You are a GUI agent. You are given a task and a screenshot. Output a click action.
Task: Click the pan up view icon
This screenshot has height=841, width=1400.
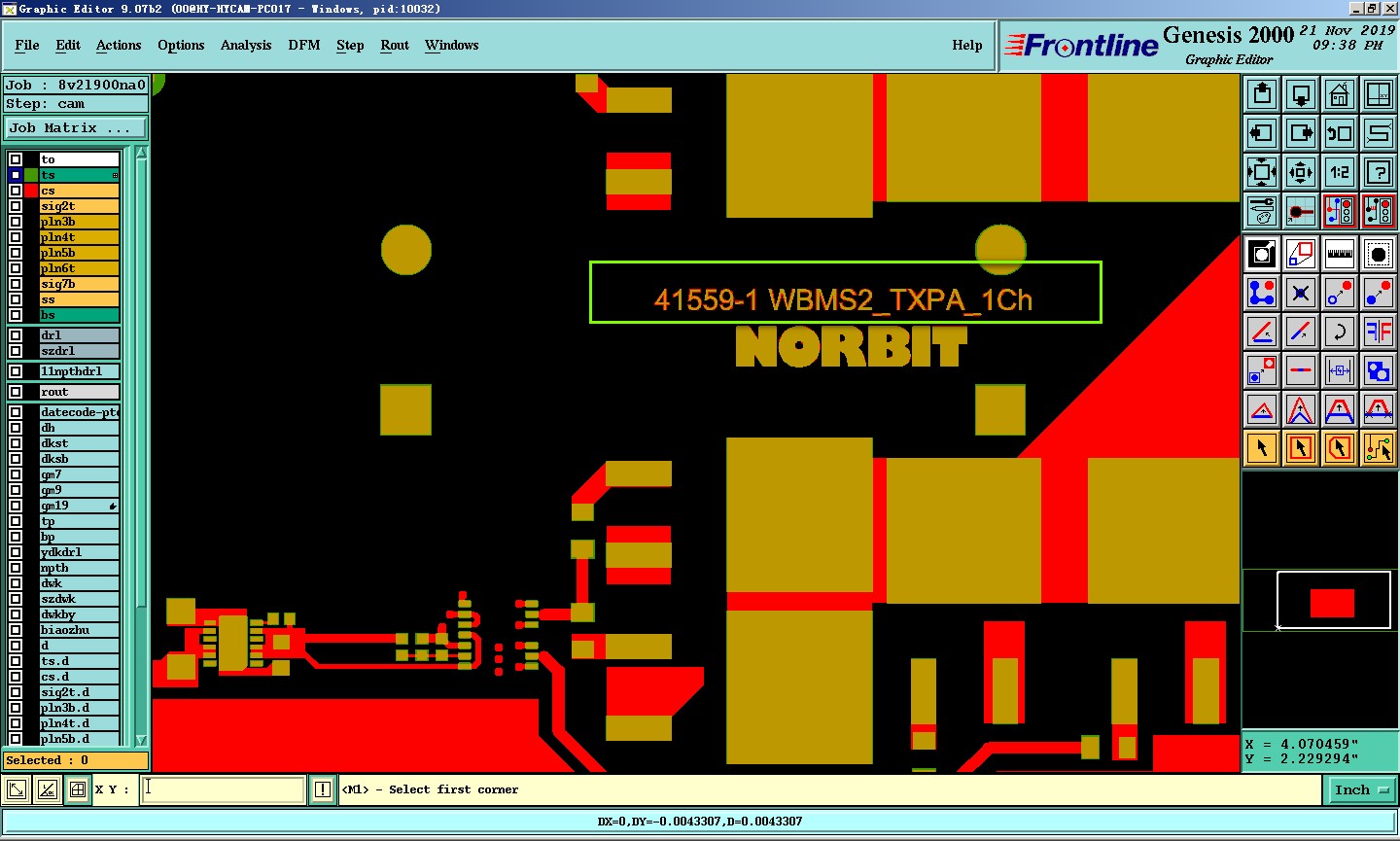pos(1262,94)
